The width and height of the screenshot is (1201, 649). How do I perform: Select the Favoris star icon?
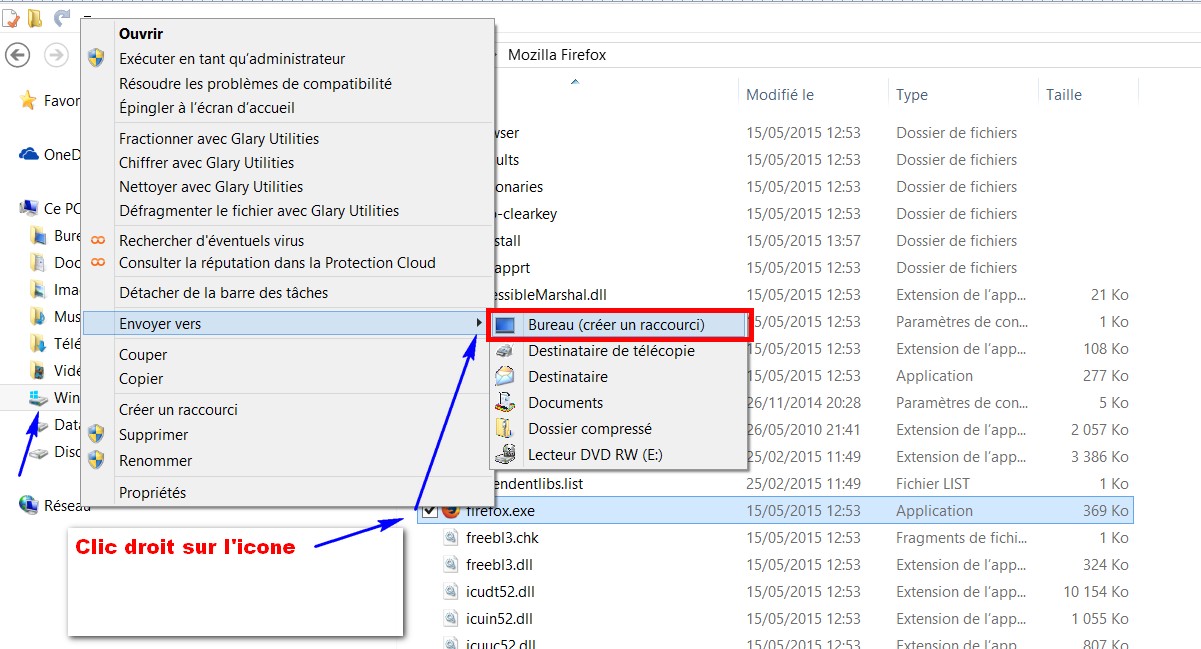pyautogui.click(x=28, y=100)
